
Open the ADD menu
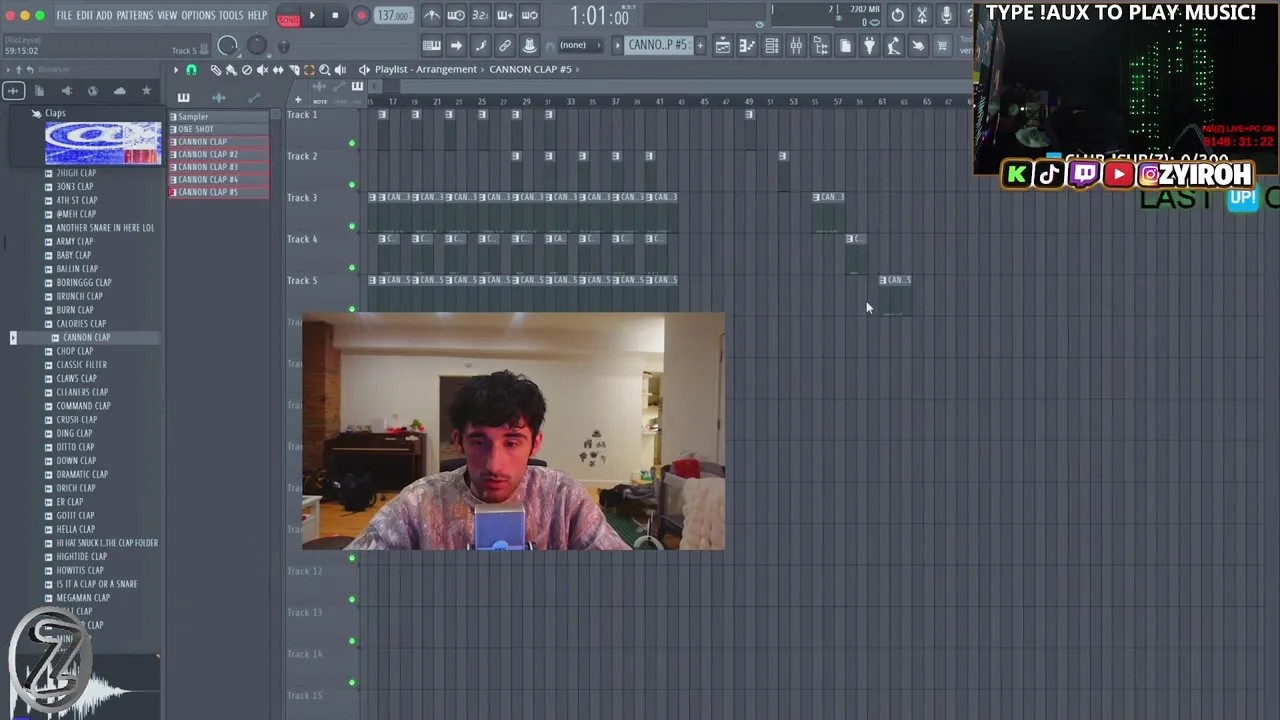coord(104,15)
